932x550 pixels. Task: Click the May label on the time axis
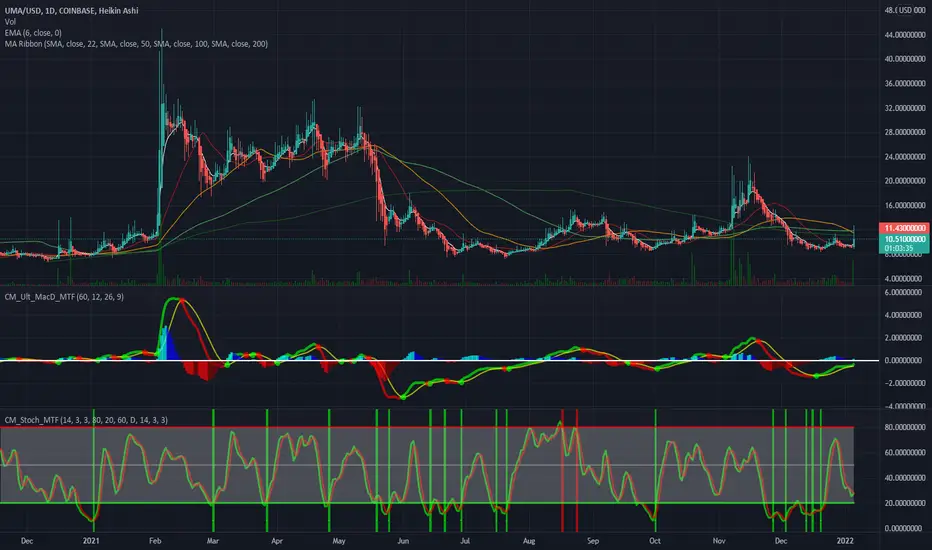tap(339, 541)
